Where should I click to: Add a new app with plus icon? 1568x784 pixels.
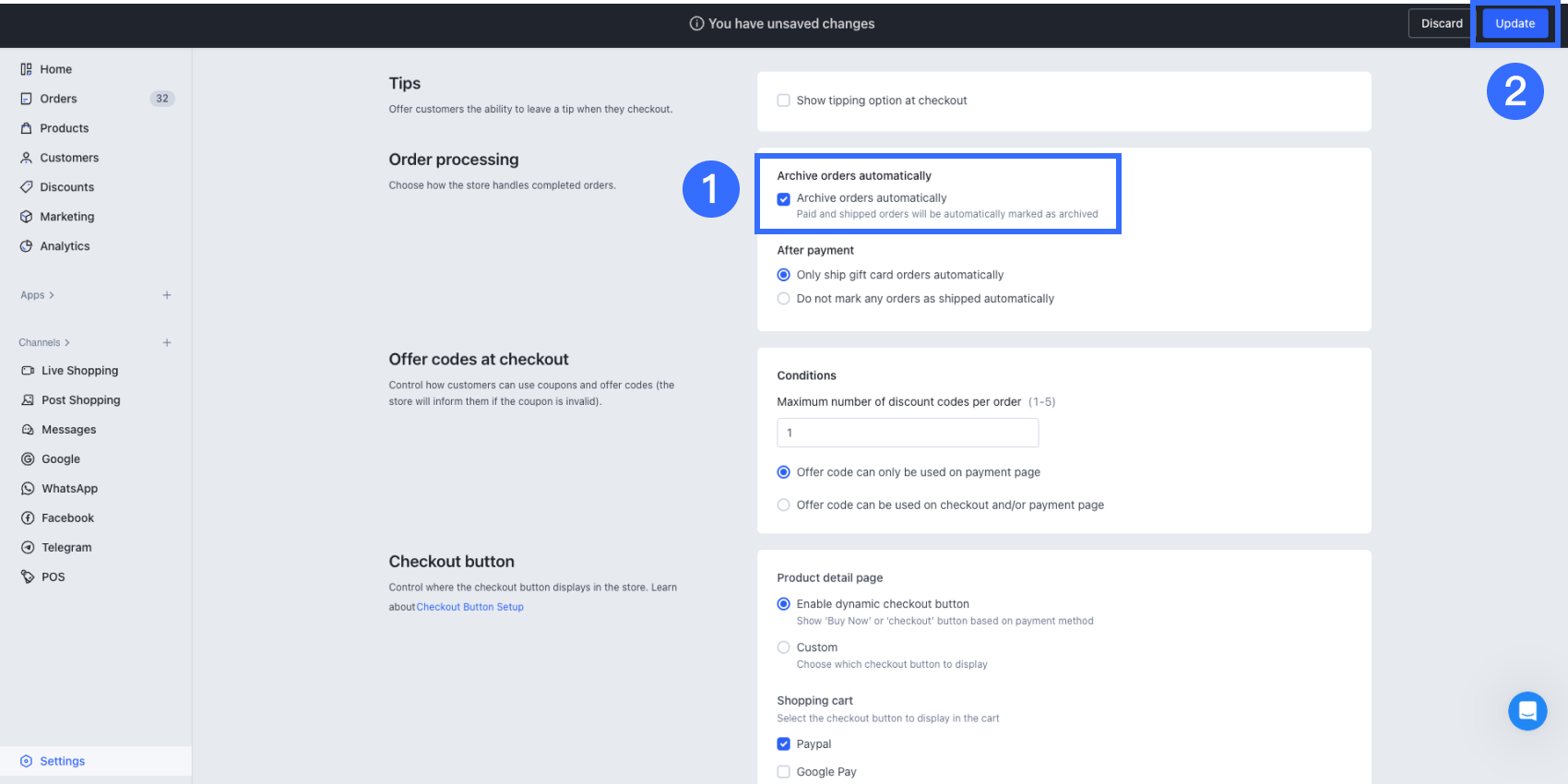tap(167, 295)
